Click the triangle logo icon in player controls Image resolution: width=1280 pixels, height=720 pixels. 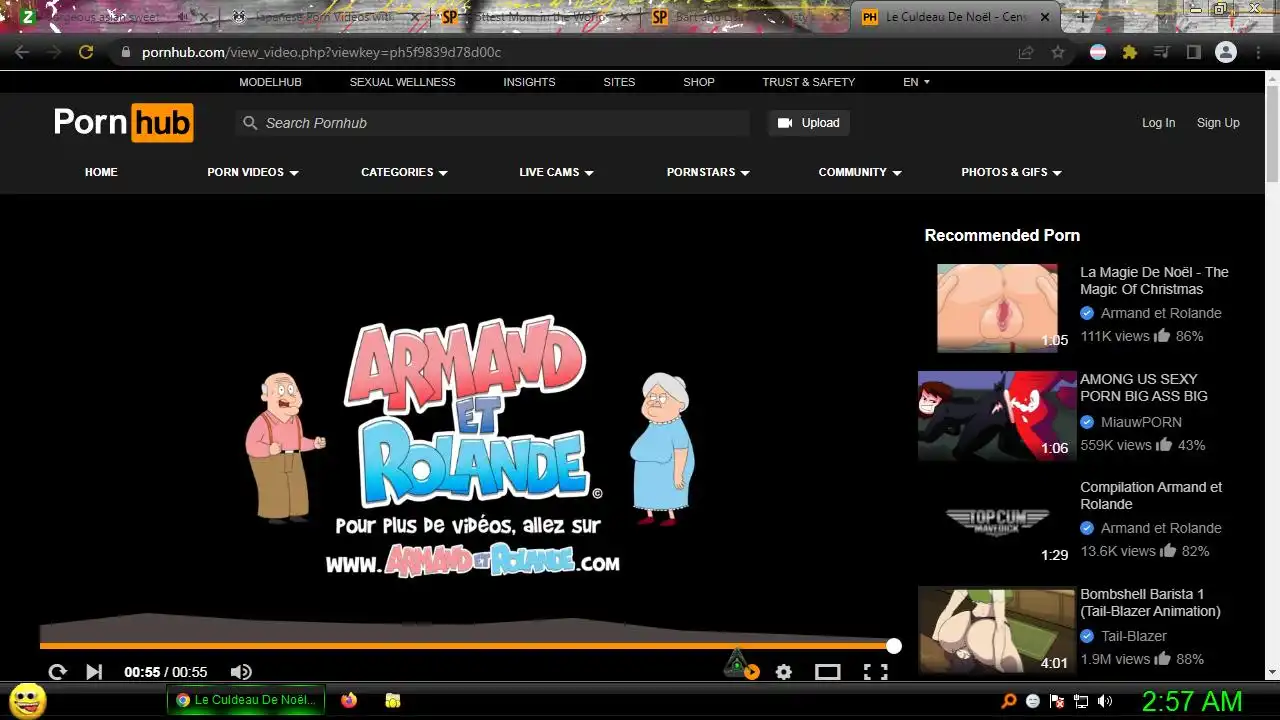click(x=737, y=663)
